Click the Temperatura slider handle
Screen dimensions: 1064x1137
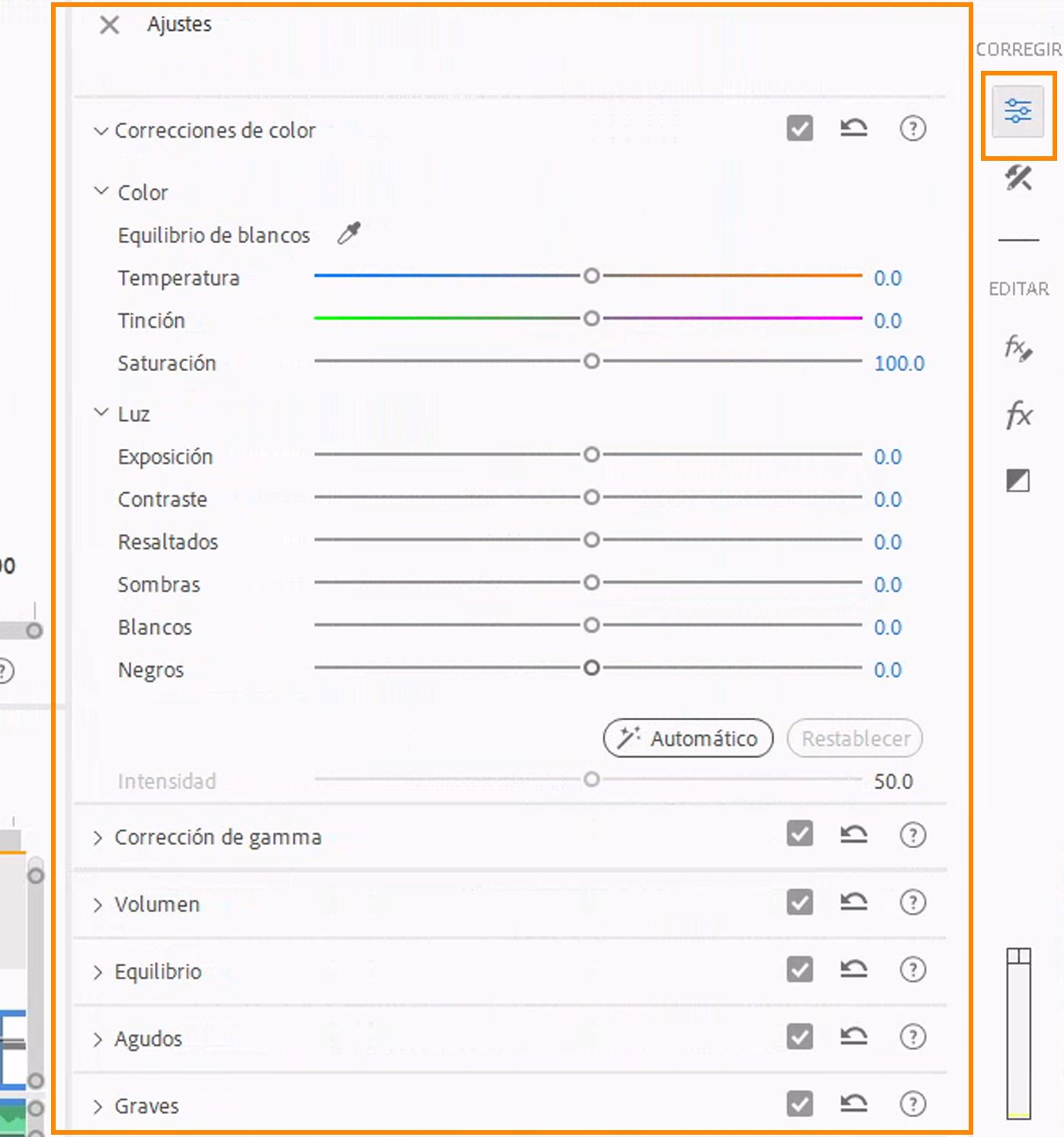pyautogui.click(x=591, y=276)
